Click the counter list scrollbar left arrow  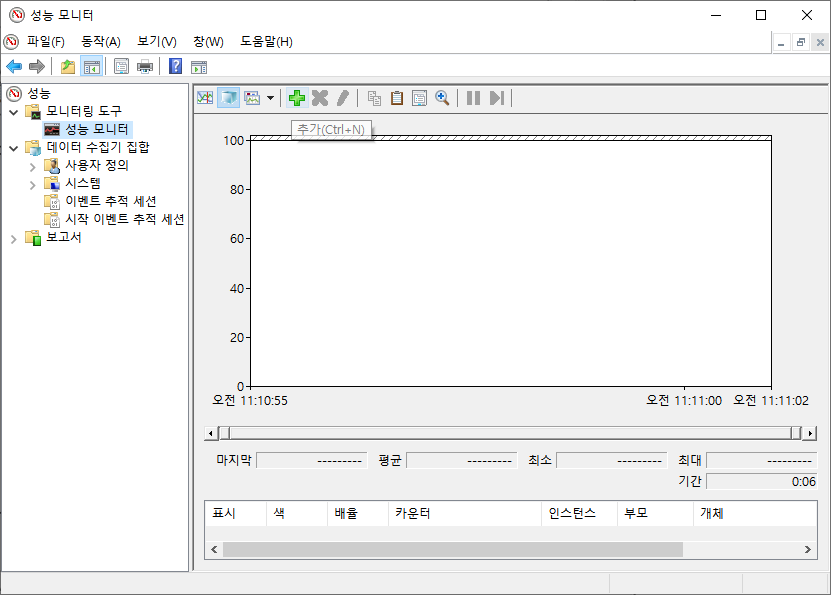214,549
